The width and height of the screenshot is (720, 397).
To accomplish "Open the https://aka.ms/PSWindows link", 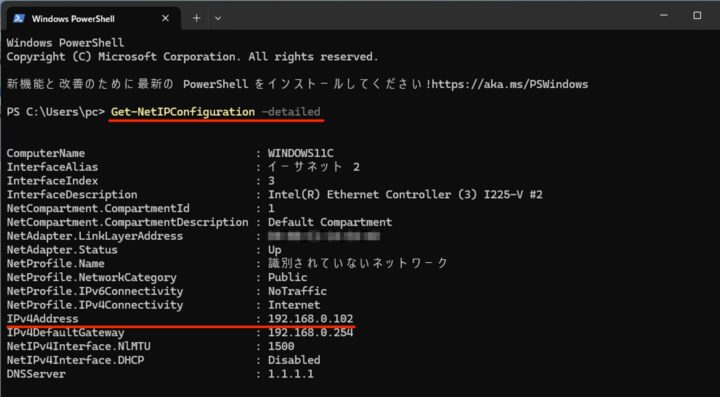I will (510, 84).
